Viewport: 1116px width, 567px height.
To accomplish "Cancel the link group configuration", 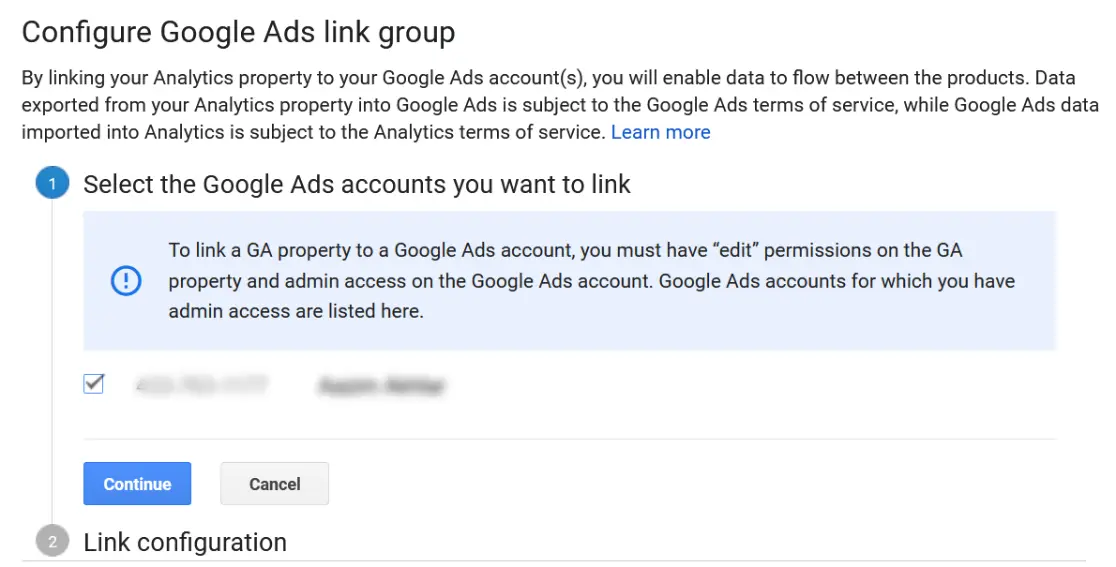I will [x=274, y=484].
